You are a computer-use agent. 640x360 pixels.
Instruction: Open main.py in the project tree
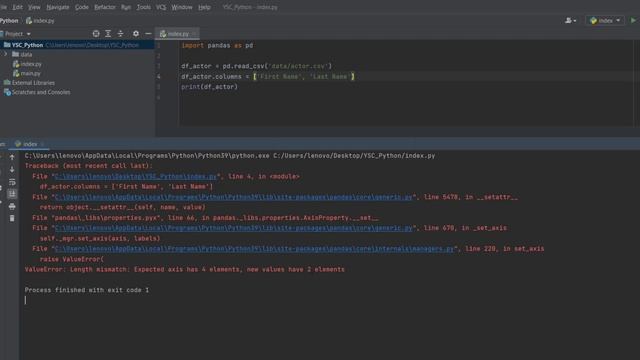(x=30, y=73)
